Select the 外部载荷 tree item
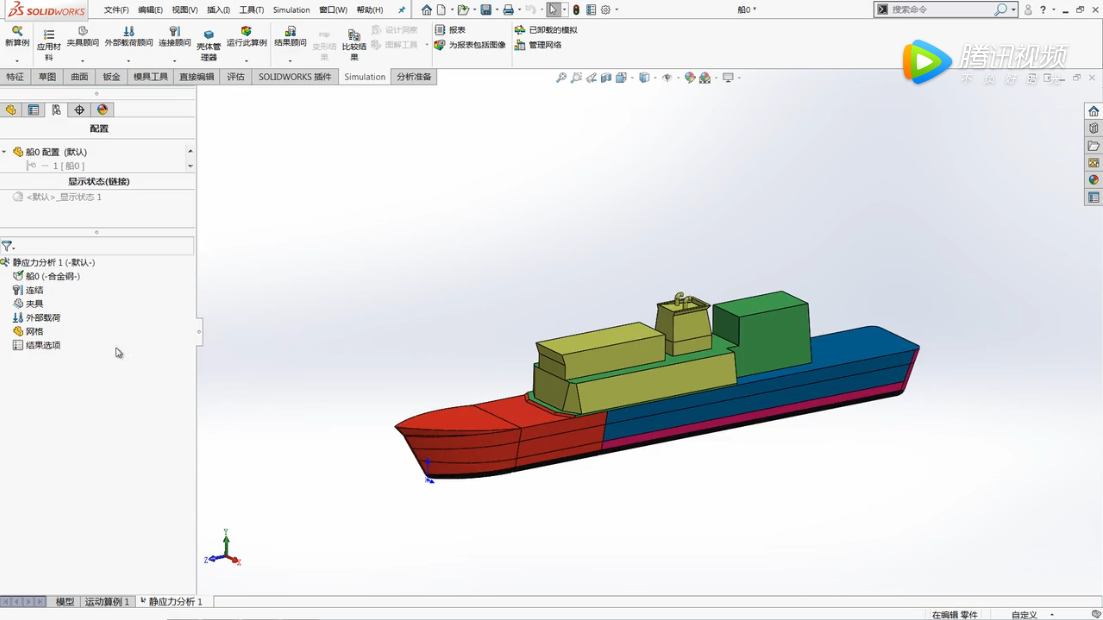 [37, 317]
